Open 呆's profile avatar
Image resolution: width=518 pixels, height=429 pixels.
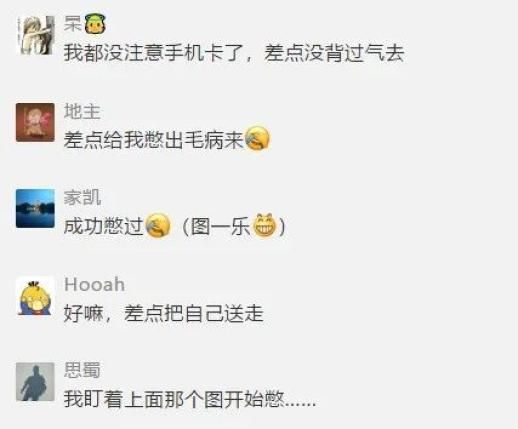(x=35, y=35)
